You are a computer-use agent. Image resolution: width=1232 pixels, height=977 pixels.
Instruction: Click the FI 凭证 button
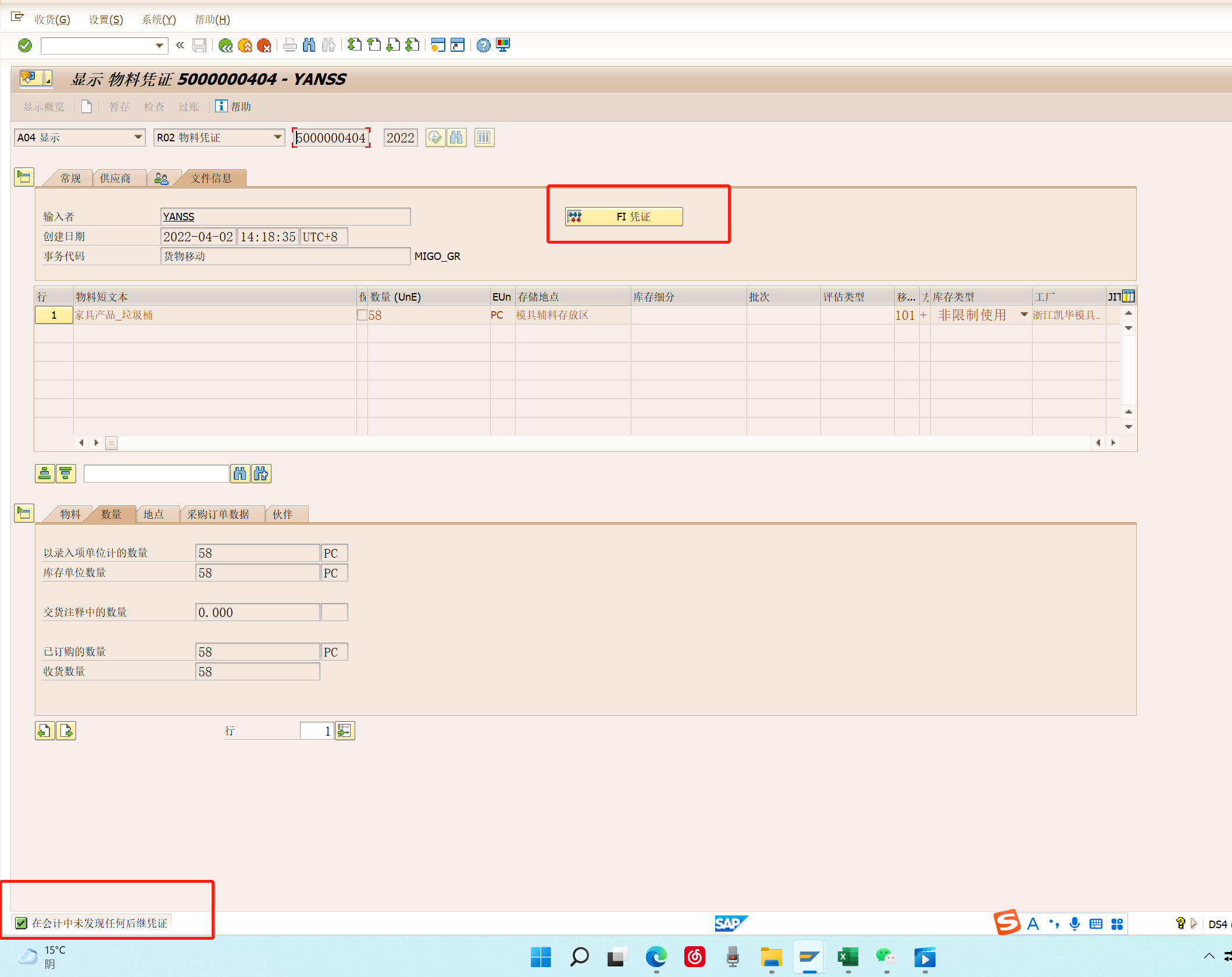(x=624, y=217)
